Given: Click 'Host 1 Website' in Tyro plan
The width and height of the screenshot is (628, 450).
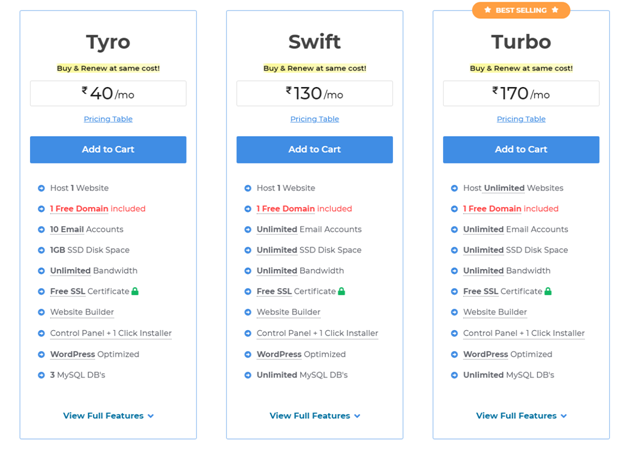Looking at the screenshot, I should (x=79, y=188).
